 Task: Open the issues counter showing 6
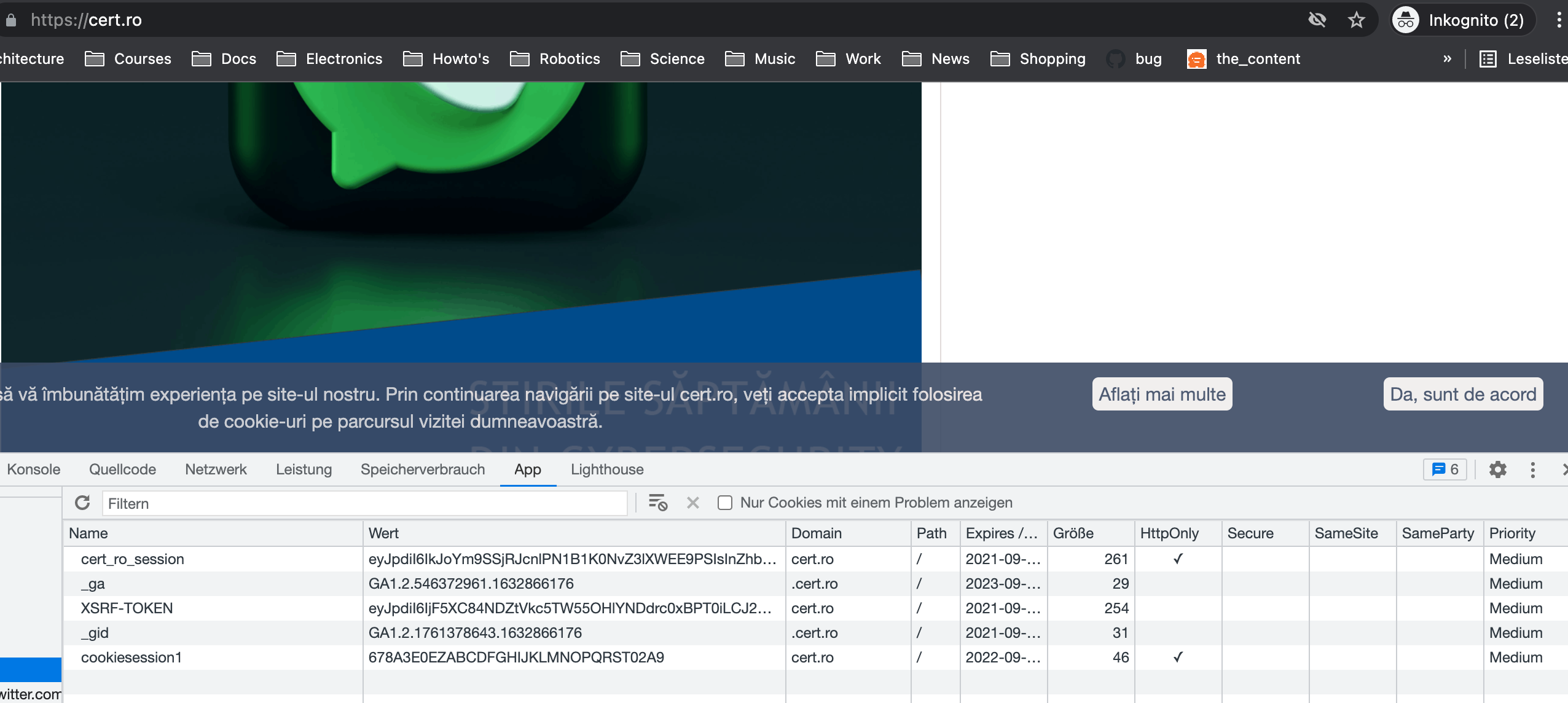pyautogui.click(x=1445, y=469)
